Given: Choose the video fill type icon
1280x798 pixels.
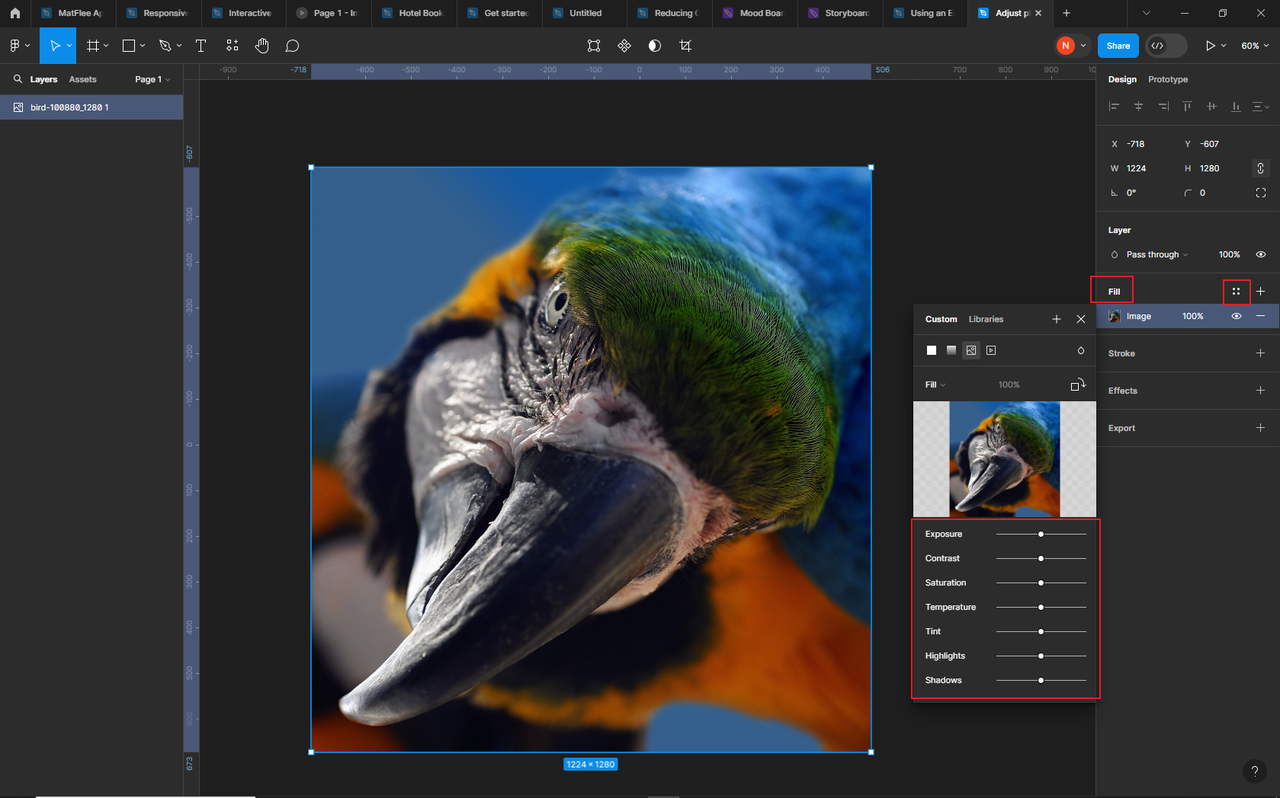Looking at the screenshot, I should (x=990, y=350).
